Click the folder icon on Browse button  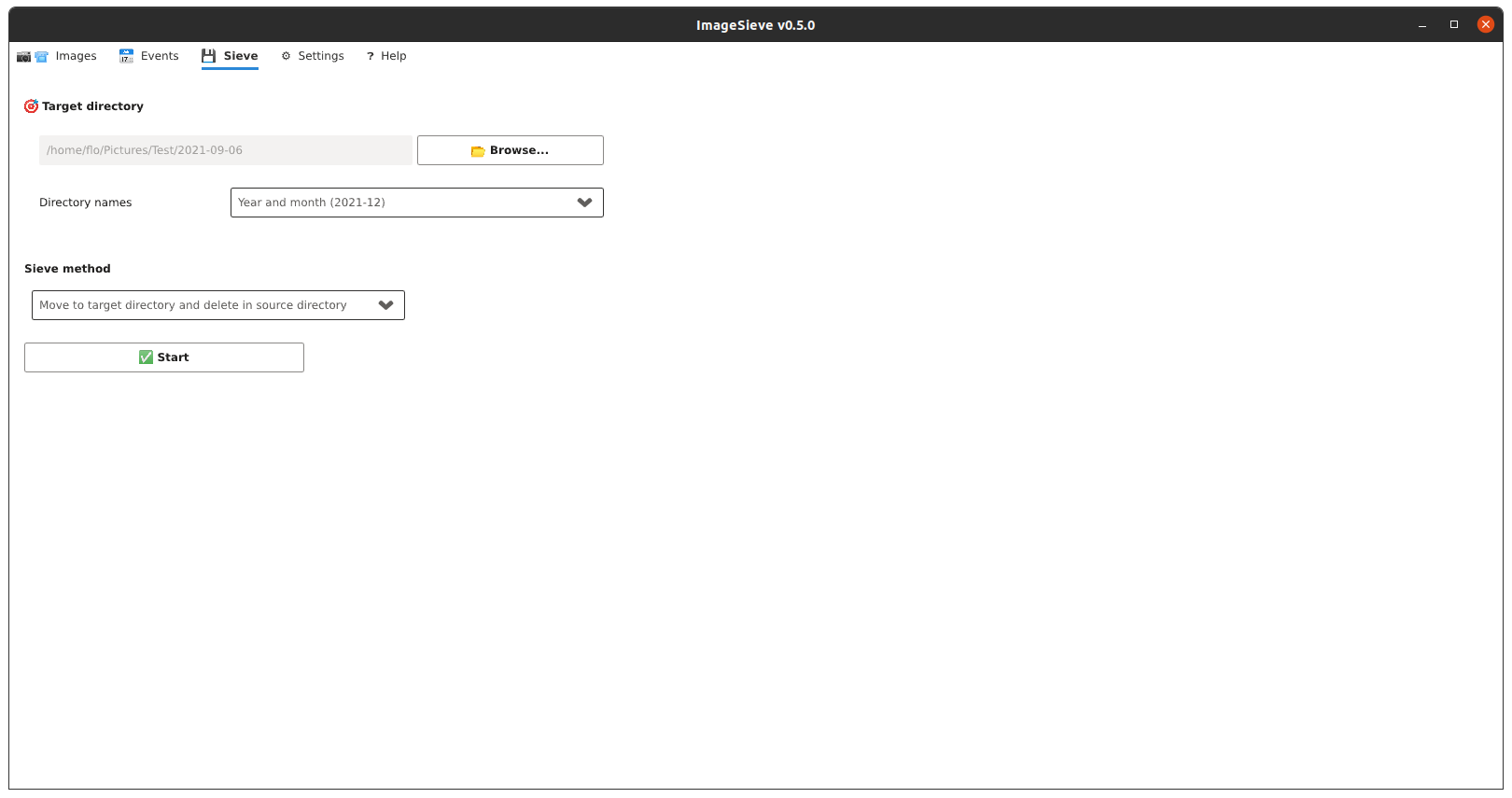tap(478, 150)
